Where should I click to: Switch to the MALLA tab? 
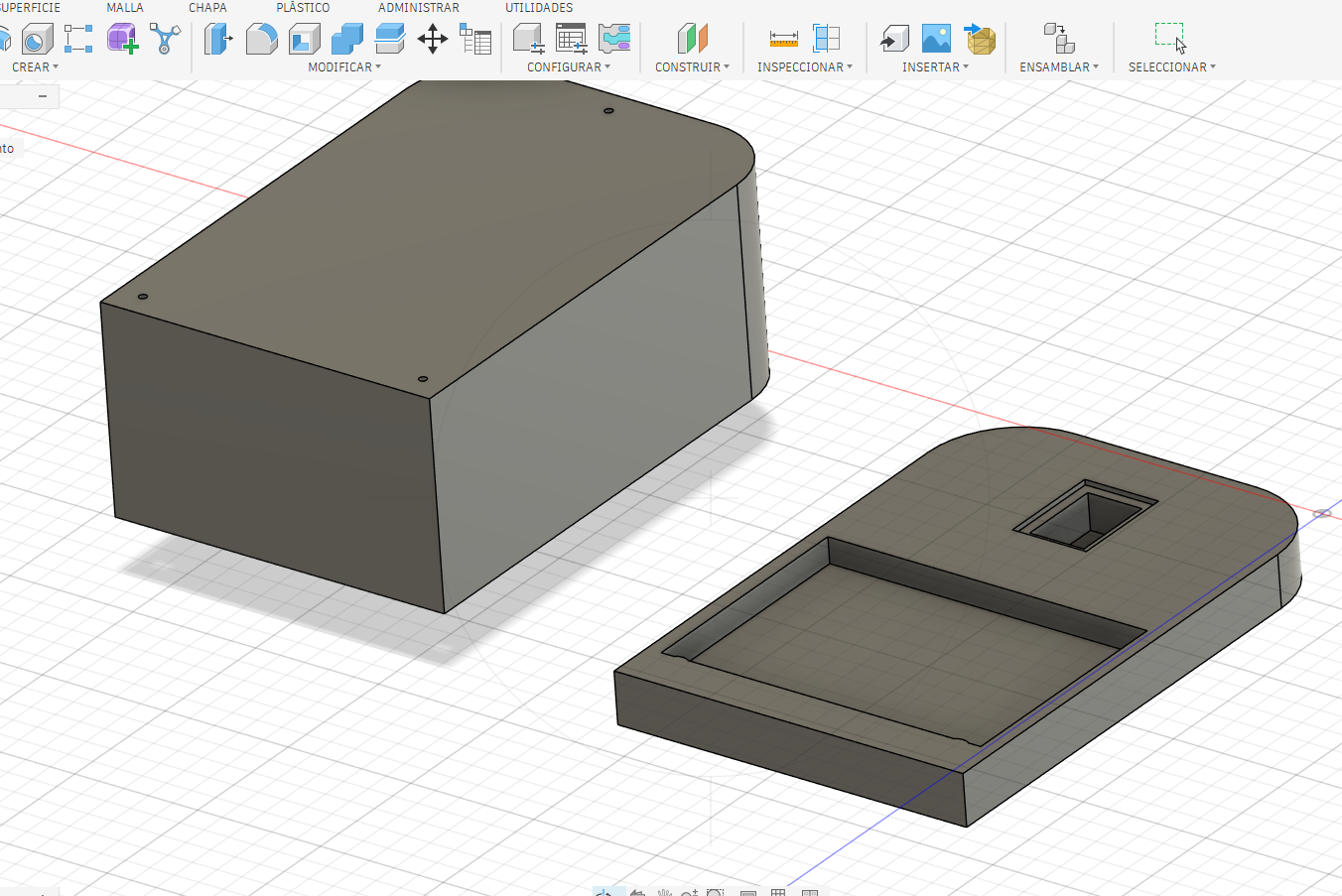[x=125, y=8]
